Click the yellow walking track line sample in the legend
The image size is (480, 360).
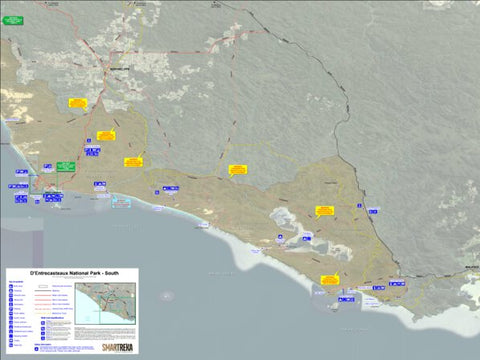coord(42,313)
